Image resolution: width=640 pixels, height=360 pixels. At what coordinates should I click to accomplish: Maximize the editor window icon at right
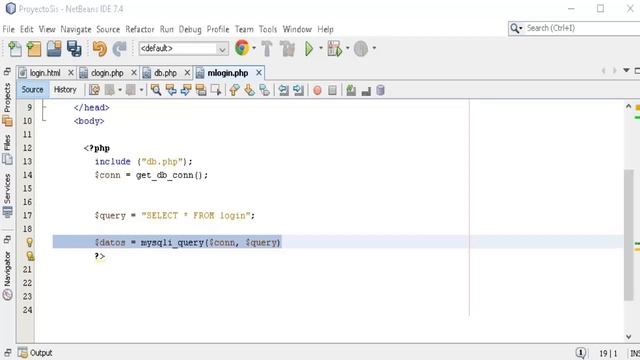click(637, 71)
